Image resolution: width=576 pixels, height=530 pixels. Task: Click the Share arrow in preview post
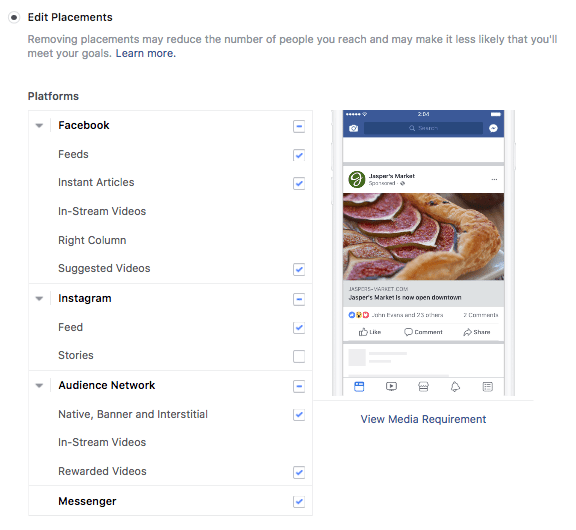[467, 332]
